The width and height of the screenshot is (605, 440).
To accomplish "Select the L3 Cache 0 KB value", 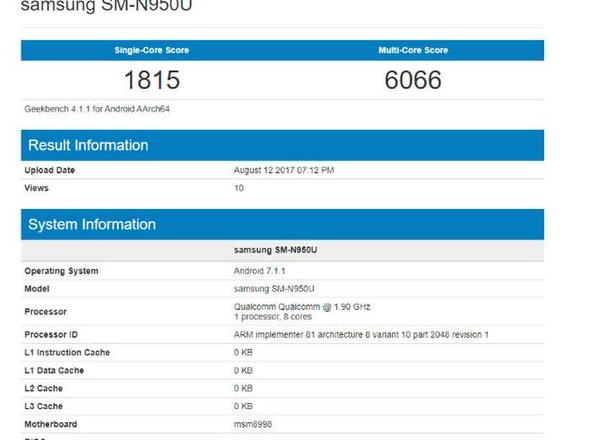I will point(243,406).
